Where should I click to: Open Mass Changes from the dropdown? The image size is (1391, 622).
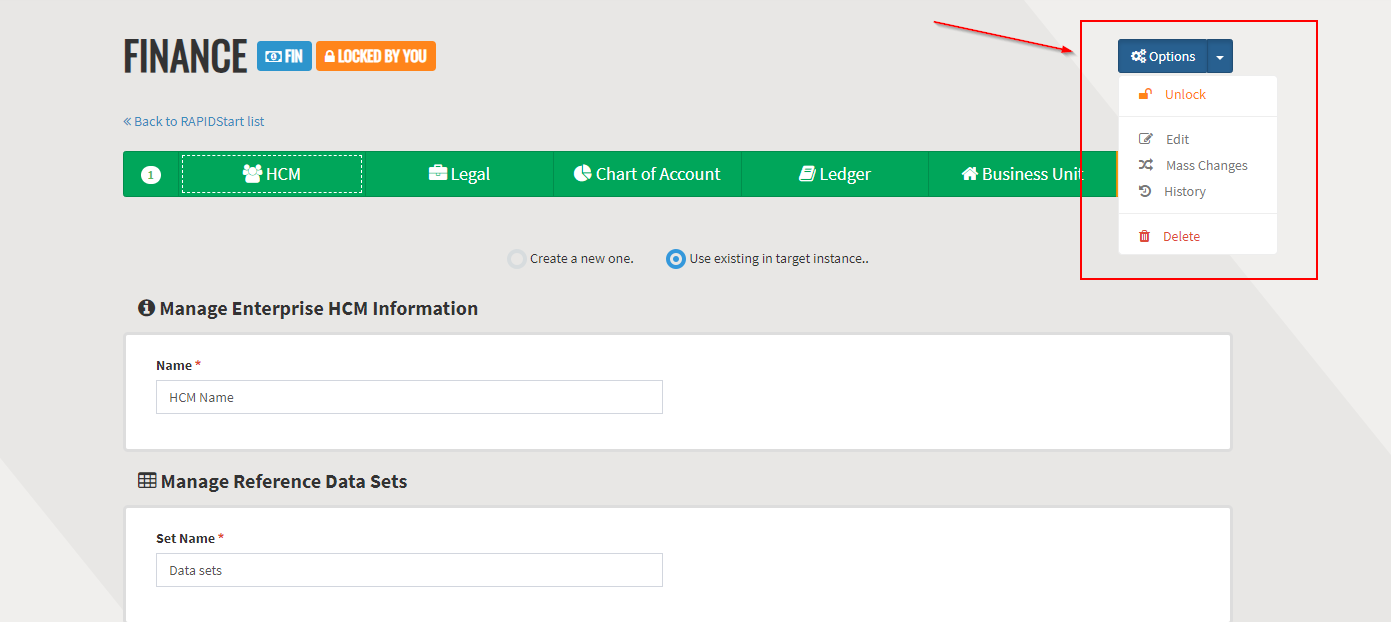coord(1206,166)
